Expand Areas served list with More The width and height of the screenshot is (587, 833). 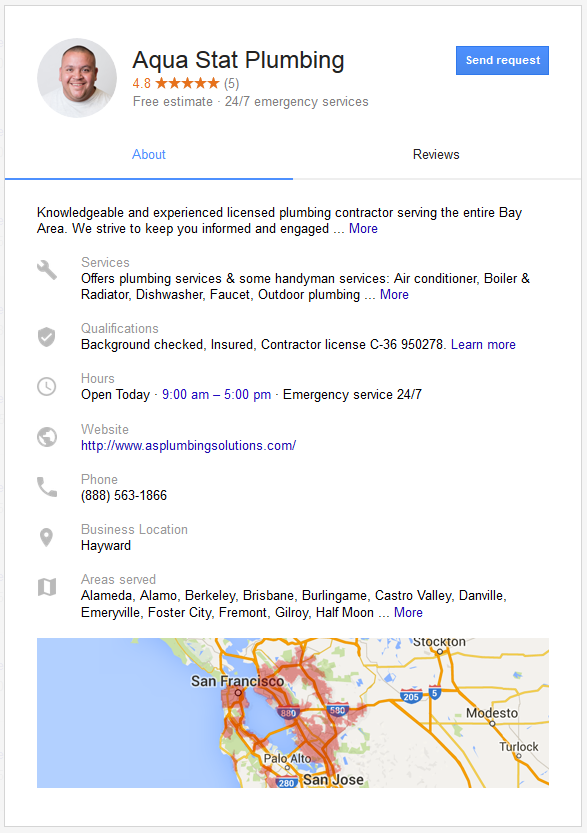(x=408, y=613)
